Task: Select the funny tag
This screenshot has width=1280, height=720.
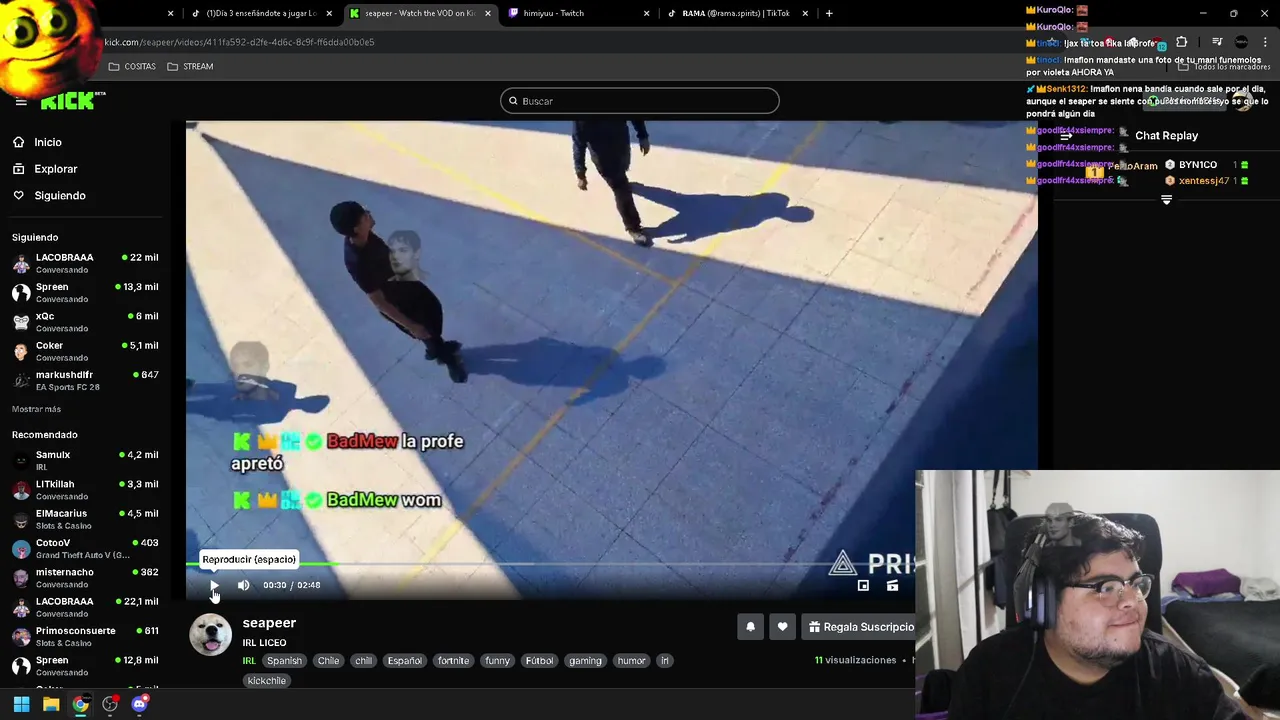Action: pyautogui.click(x=497, y=661)
